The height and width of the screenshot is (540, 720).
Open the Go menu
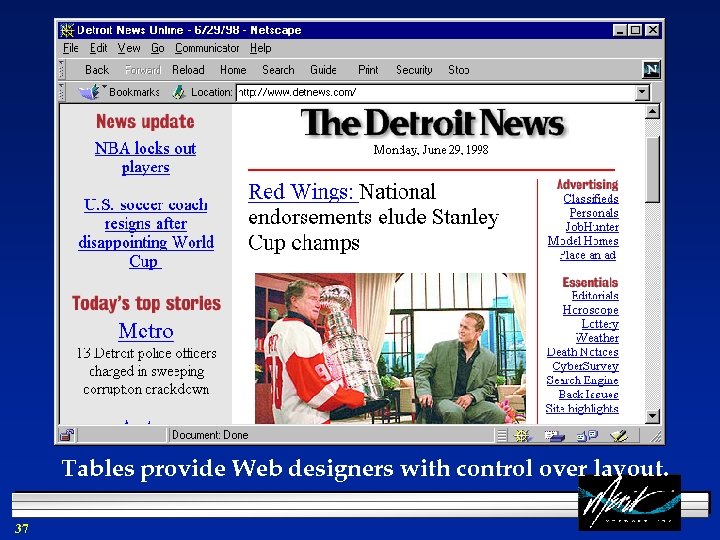(158, 48)
